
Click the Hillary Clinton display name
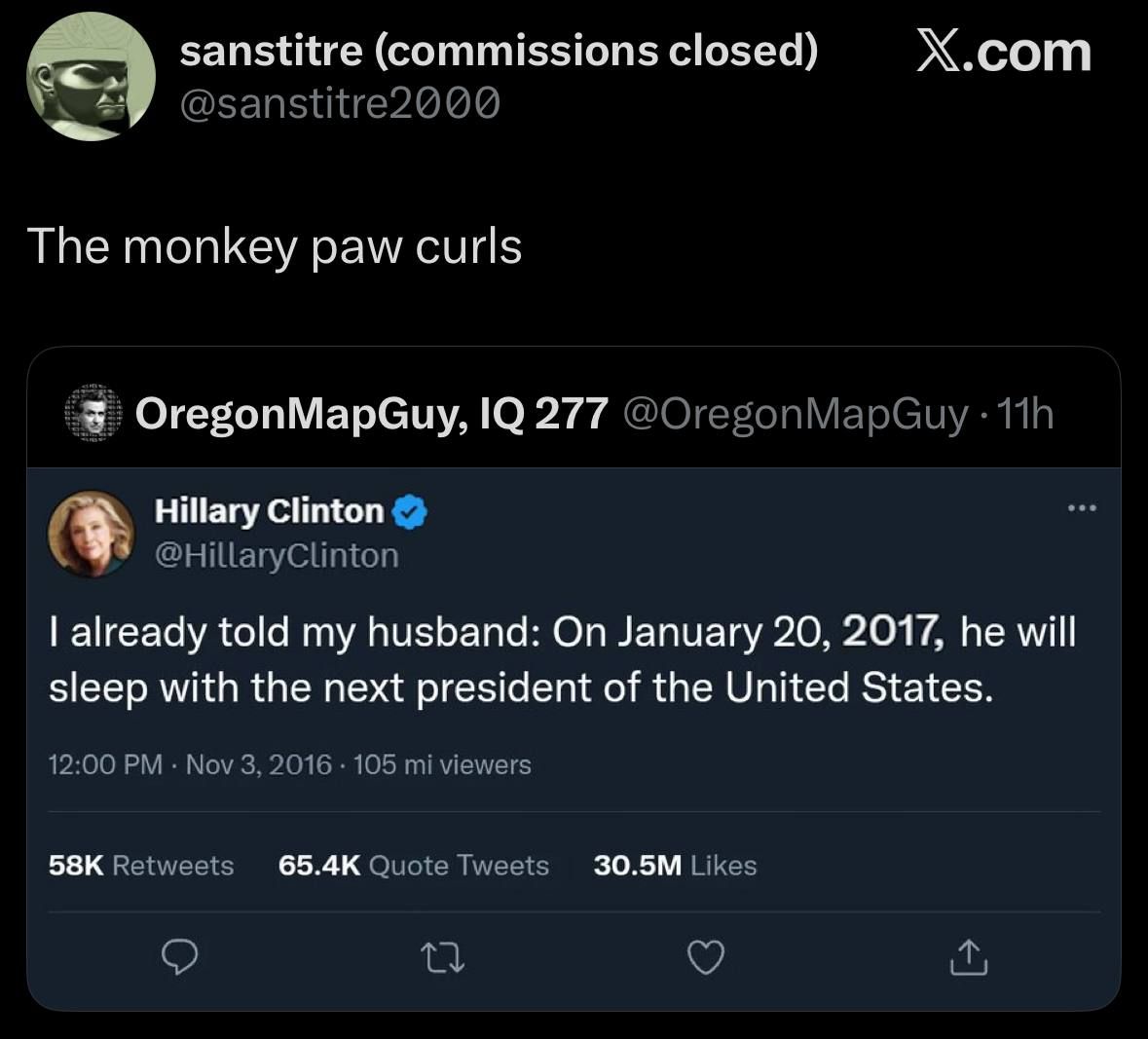270,511
